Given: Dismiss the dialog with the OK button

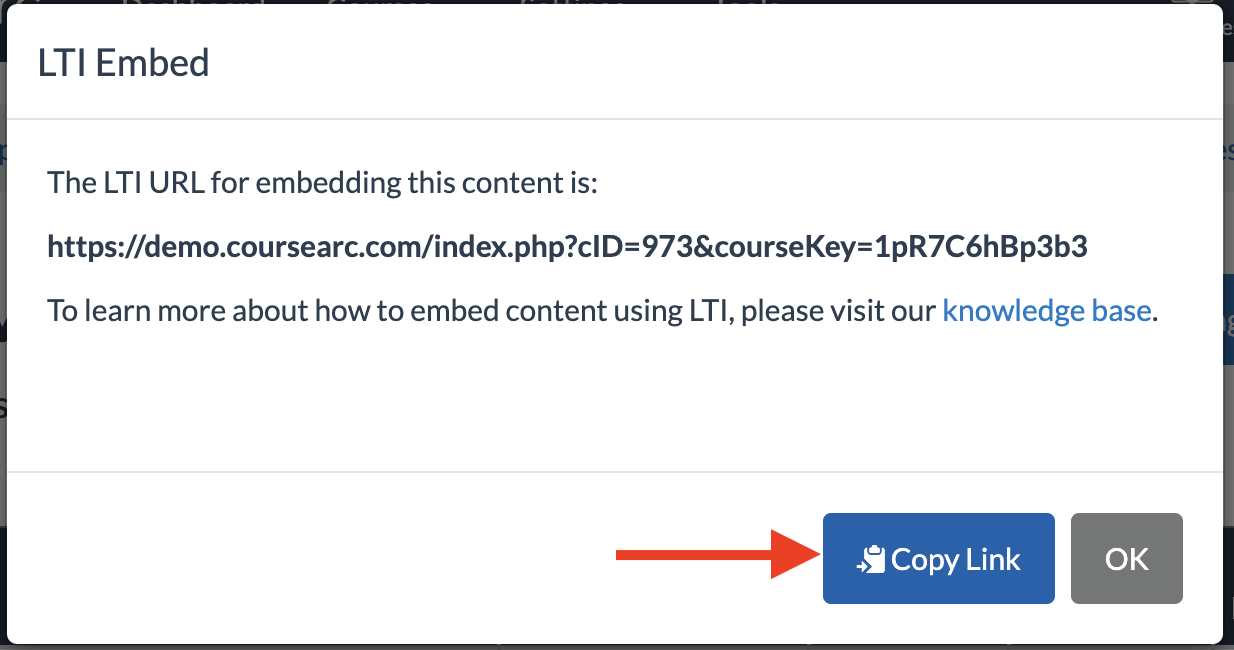Looking at the screenshot, I should (1127, 559).
